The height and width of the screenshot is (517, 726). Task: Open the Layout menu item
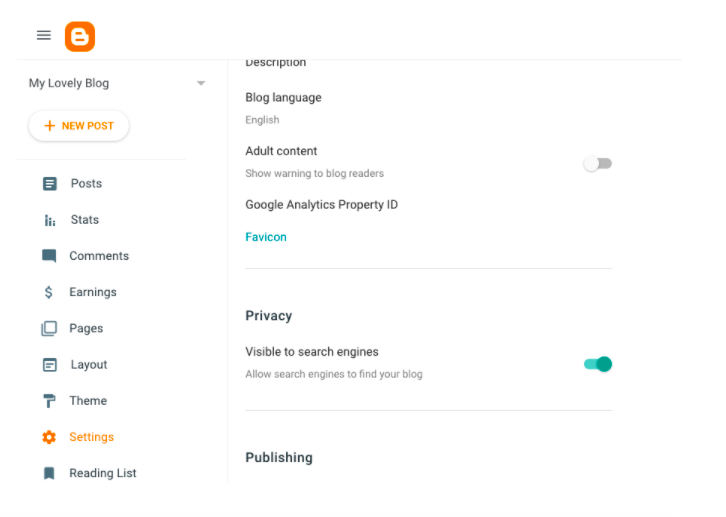point(89,365)
